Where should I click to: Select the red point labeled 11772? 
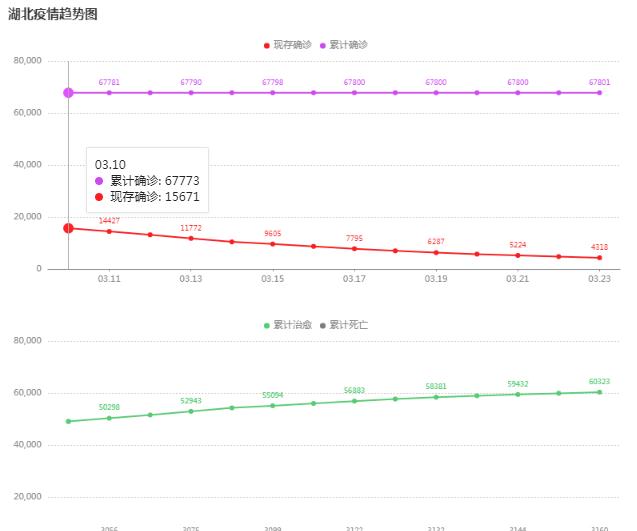pos(191,238)
